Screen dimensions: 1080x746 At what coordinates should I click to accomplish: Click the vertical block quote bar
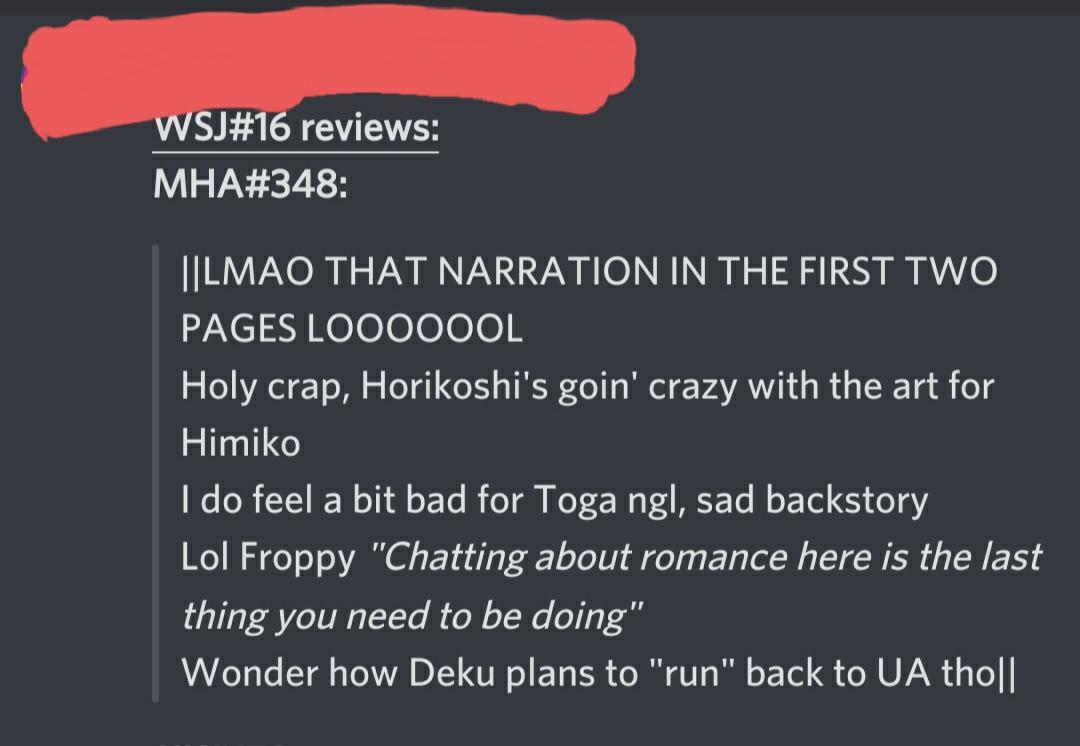[156, 473]
